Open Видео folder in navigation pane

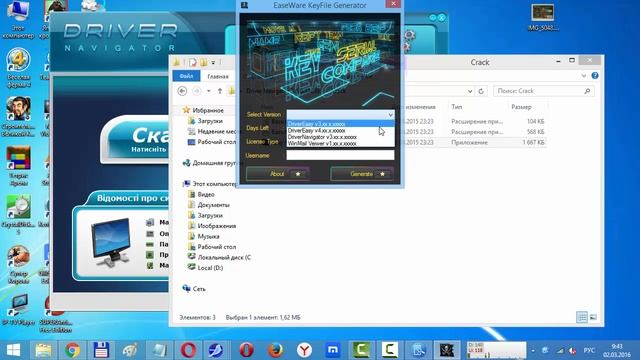point(206,195)
